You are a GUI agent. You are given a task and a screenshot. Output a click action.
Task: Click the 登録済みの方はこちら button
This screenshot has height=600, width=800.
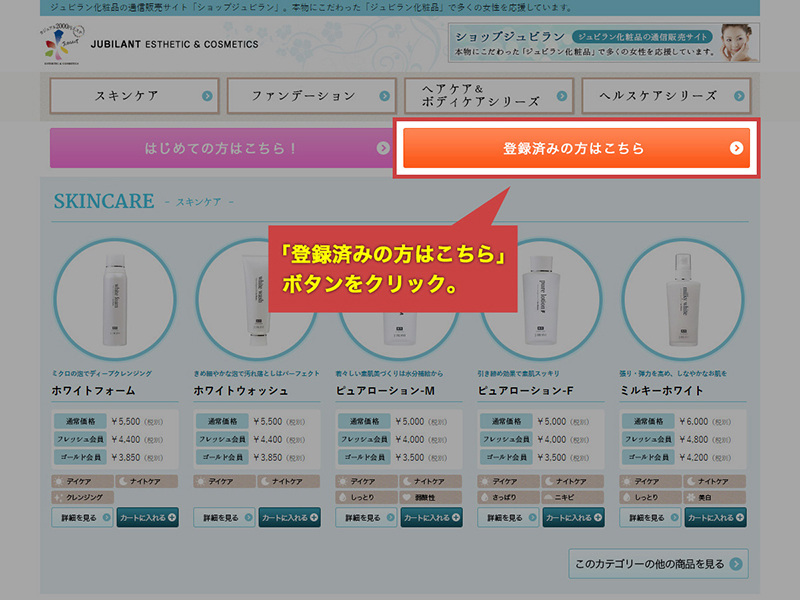(x=577, y=148)
